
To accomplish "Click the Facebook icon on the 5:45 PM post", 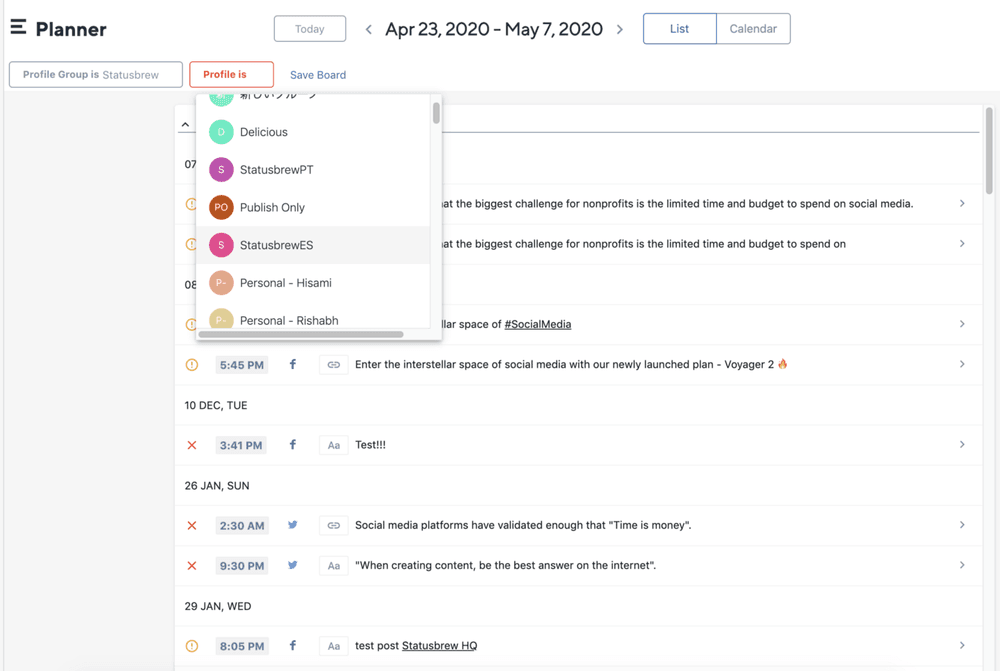I will (293, 365).
